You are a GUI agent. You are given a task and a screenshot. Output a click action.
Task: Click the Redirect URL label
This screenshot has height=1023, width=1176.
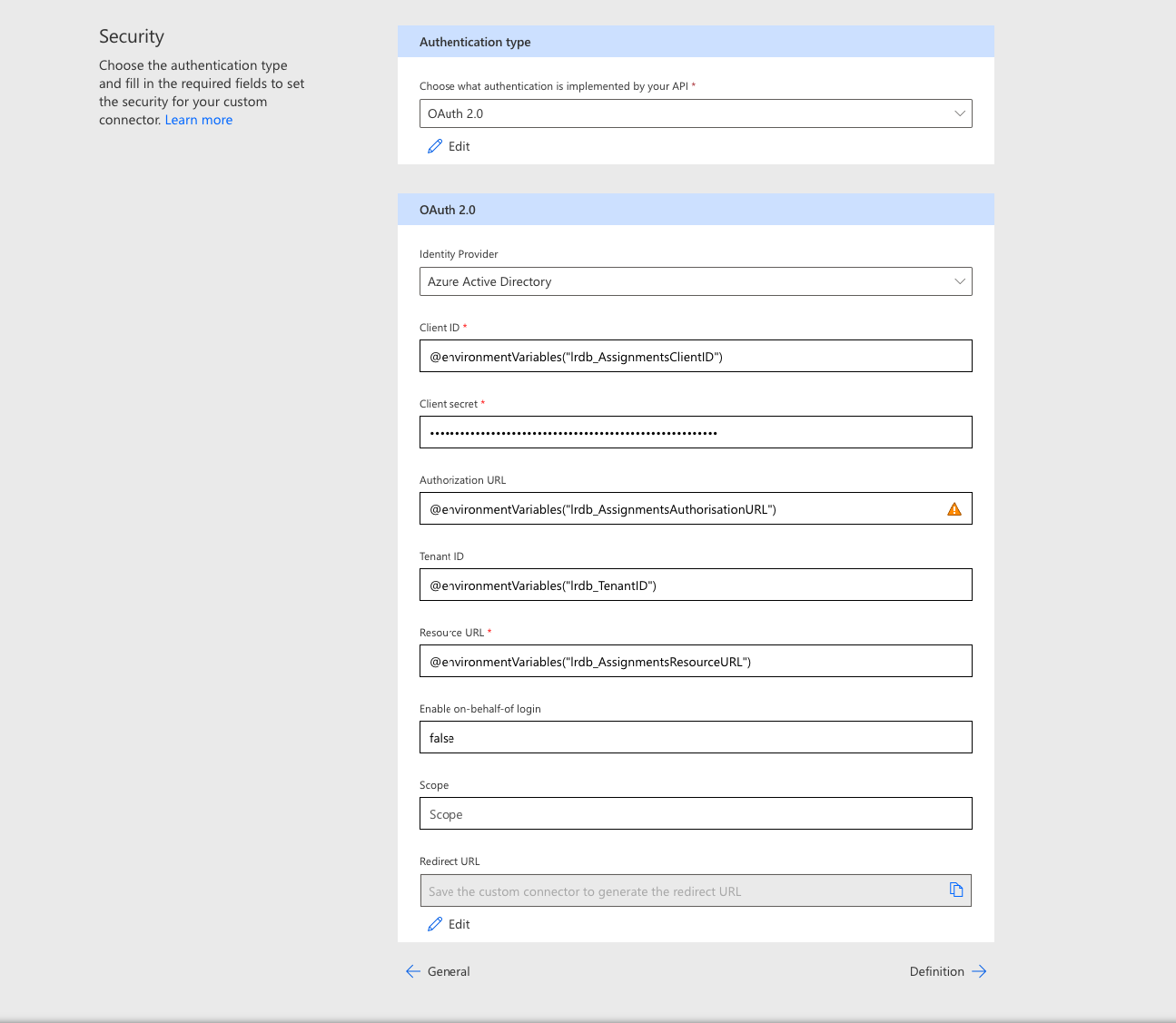450,861
